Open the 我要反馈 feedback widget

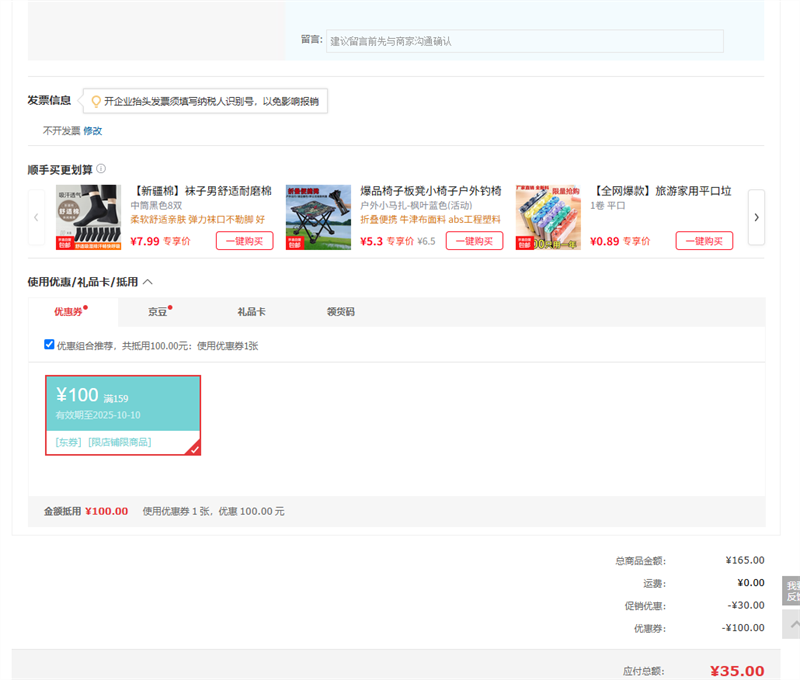coord(792,590)
